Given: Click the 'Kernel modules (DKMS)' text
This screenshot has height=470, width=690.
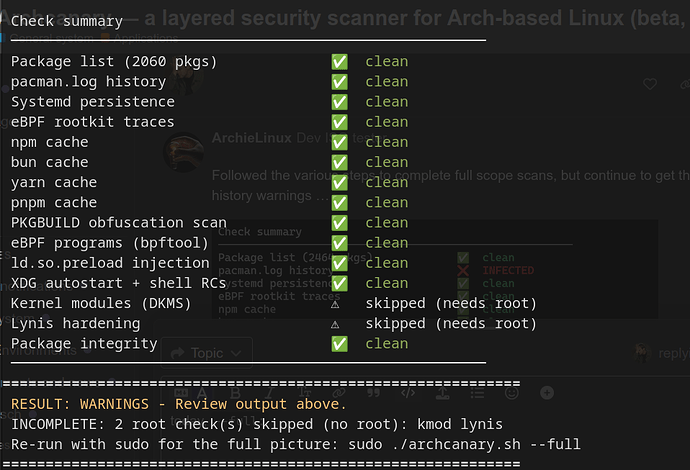Looking at the screenshot, I should (x=101, y=303).
